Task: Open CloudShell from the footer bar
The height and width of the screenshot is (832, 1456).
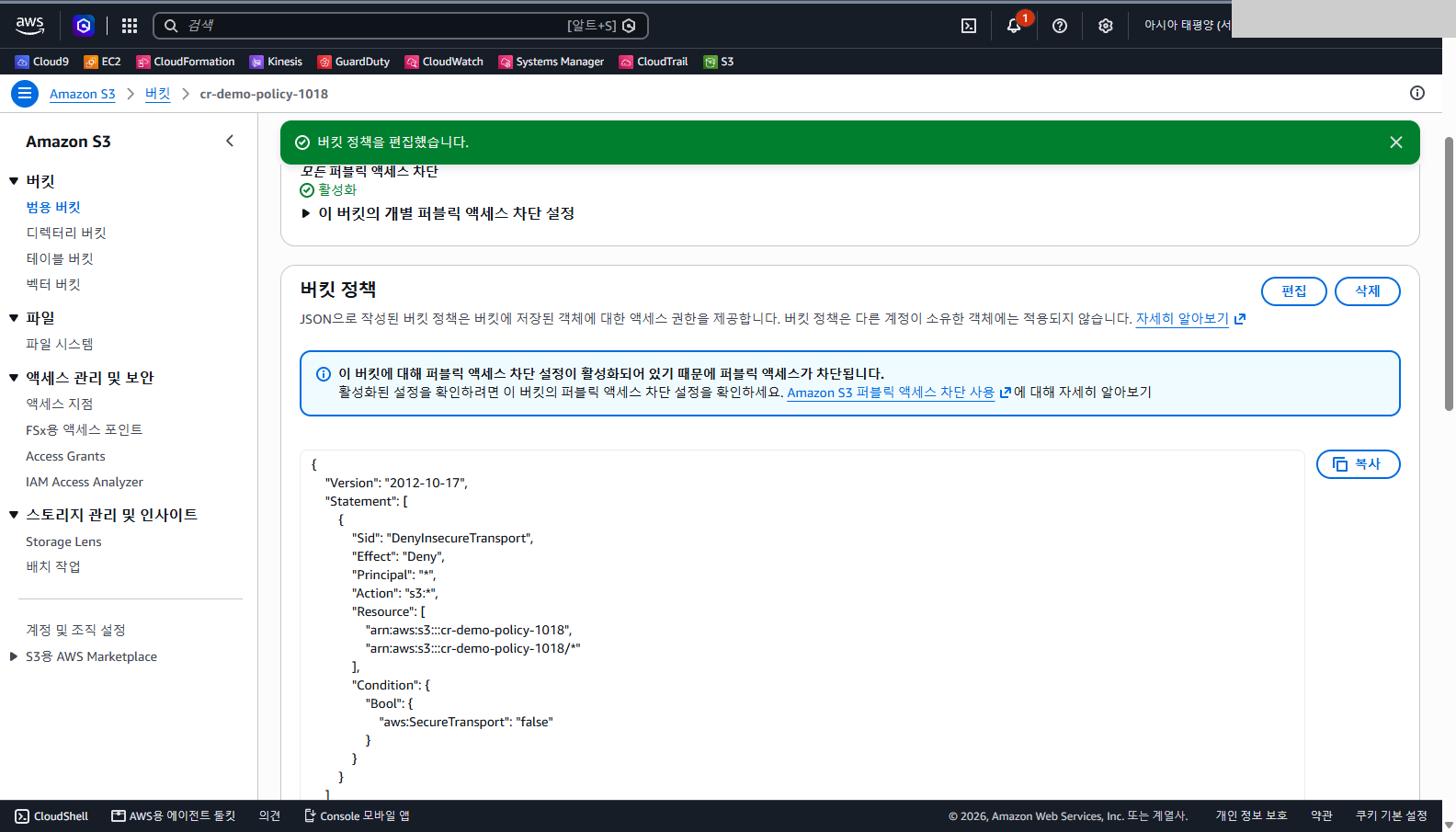Action: (x=51, y=816)
